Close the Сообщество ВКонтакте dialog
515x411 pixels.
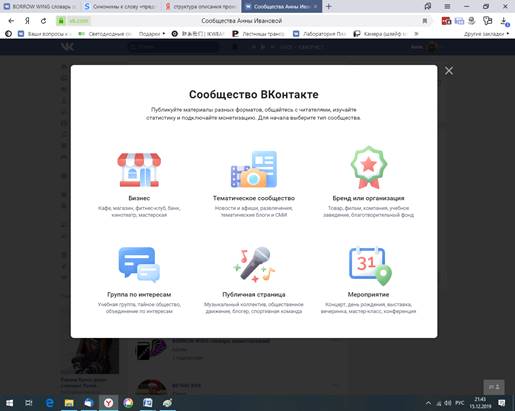(449, 71)
